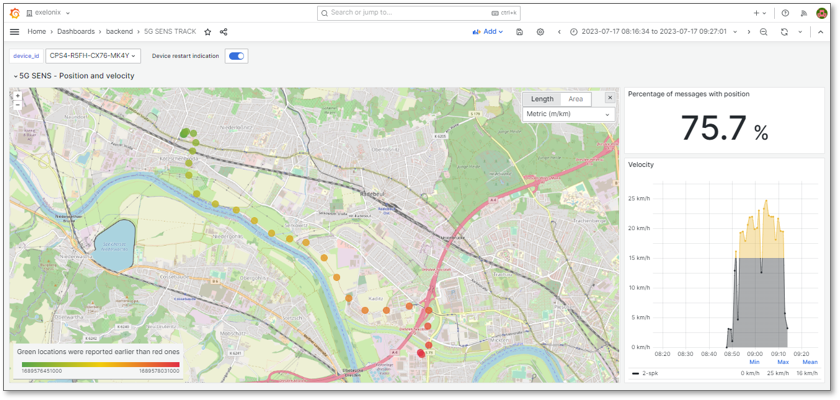Select the Length measure tab
The image size is (840, 400).
tap(542, 99)
